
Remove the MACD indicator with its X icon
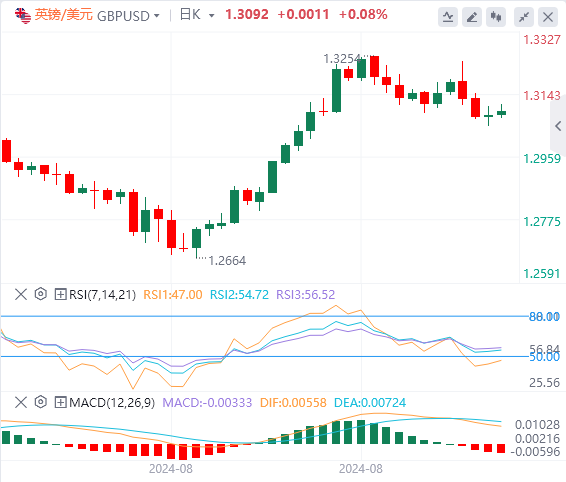tap(21, 402)
